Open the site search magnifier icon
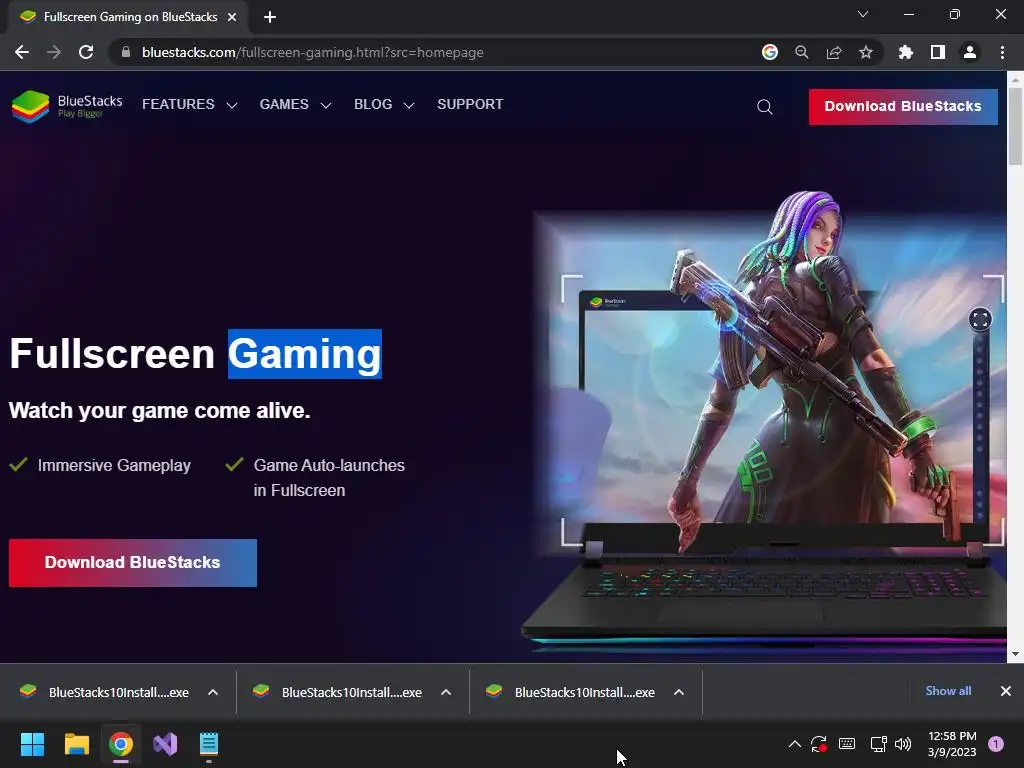The height and width of the screenshot is (768, 1024). click(x=765, y=106)
